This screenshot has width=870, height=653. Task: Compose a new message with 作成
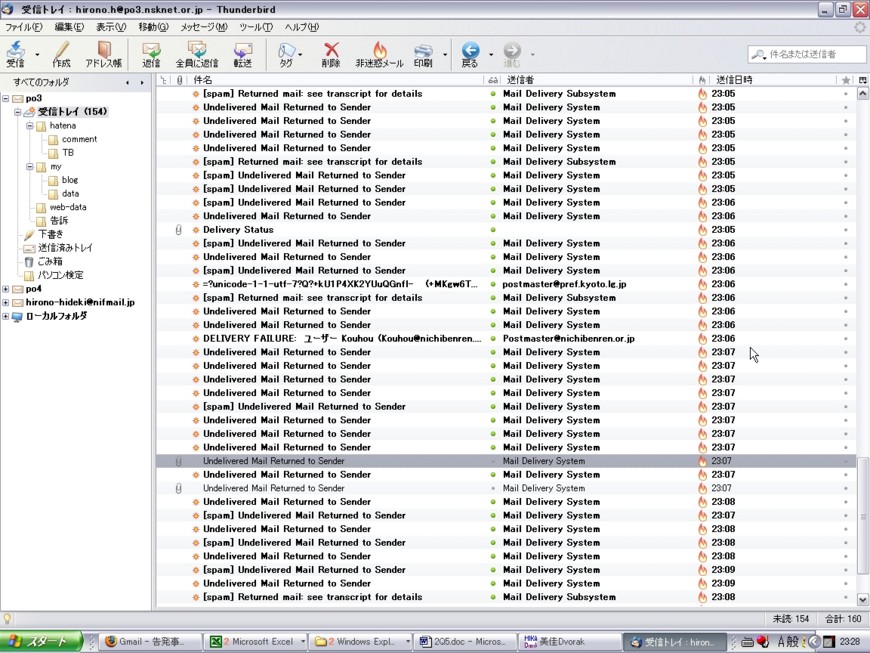61,54
